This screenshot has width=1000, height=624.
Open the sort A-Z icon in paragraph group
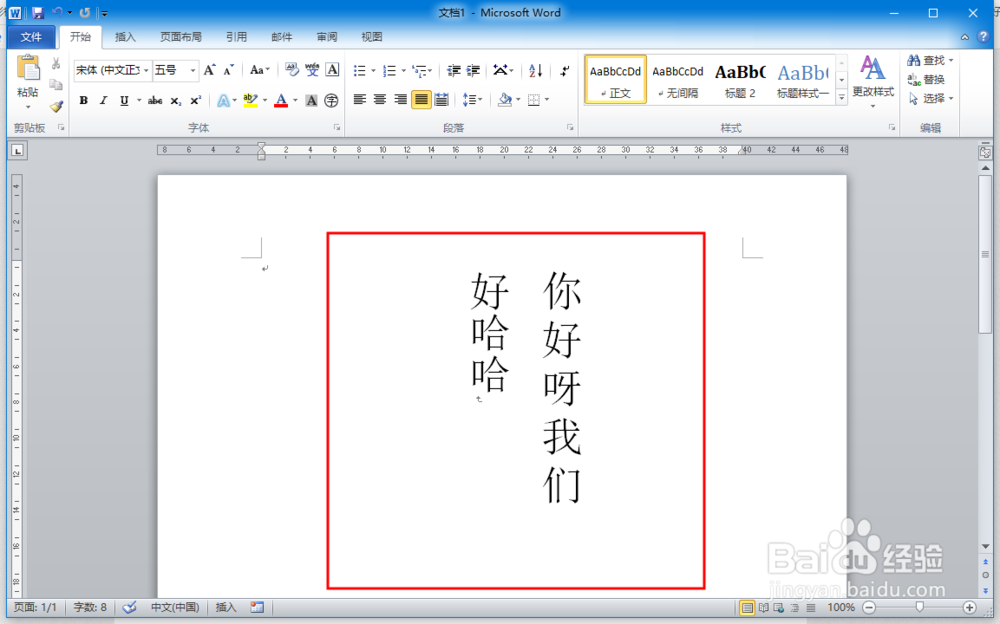[x=536, y=70]
